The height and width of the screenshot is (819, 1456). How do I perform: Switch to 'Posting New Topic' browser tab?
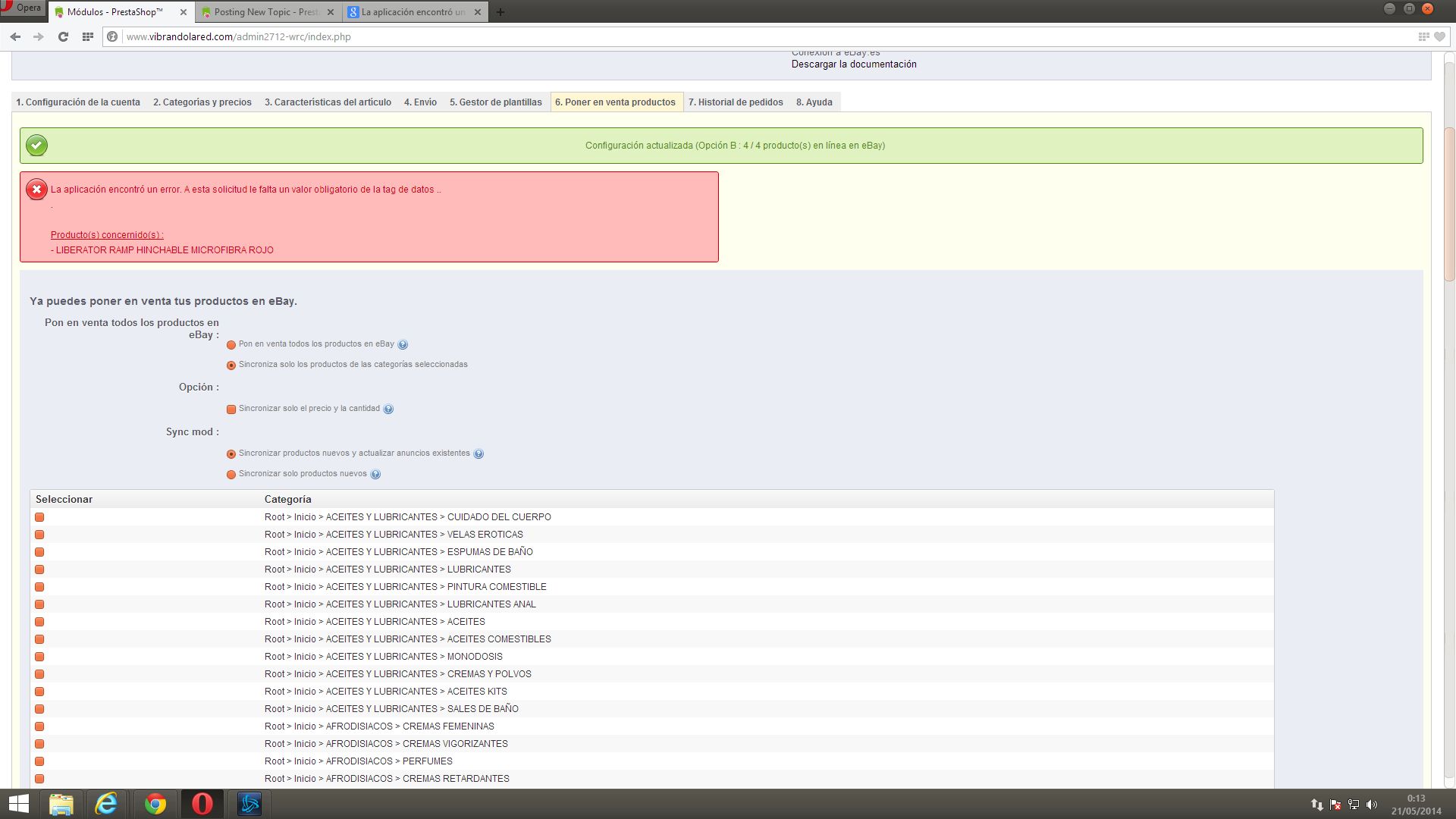pos(265,12)
